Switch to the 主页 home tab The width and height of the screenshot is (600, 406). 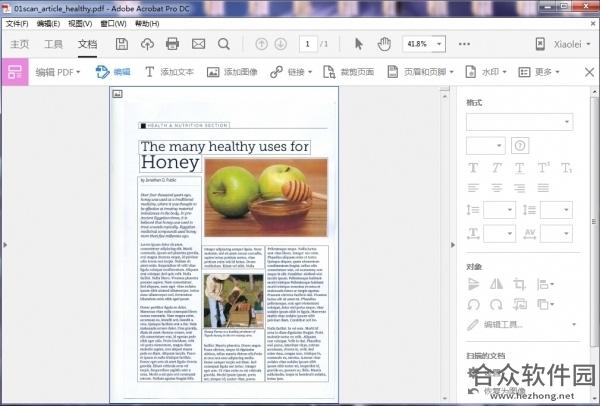(x=20, y=44)
